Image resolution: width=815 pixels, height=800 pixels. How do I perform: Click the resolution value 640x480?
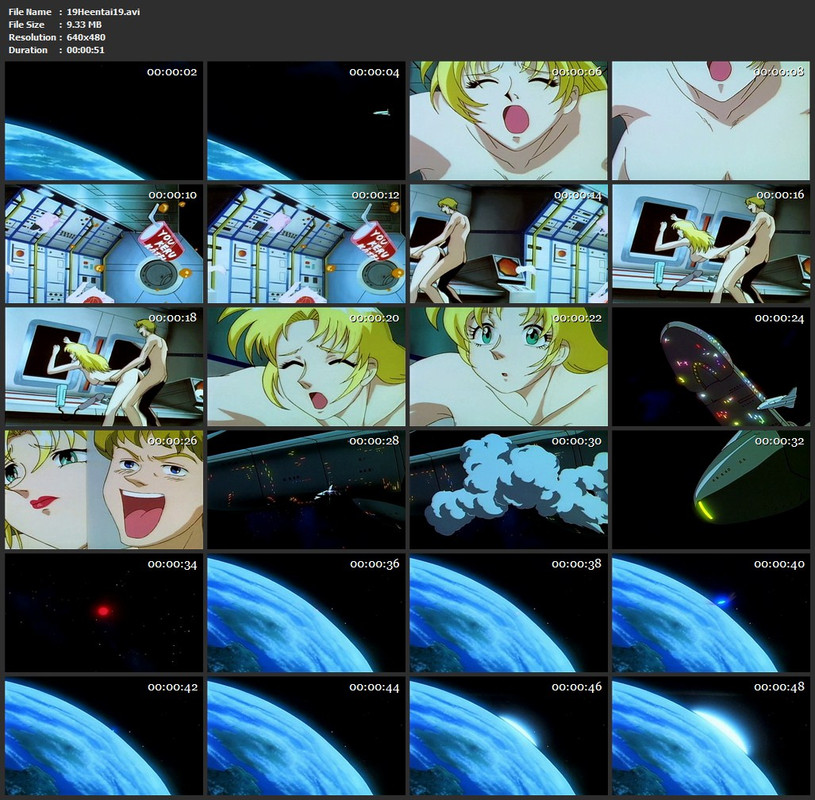point(86,37)
